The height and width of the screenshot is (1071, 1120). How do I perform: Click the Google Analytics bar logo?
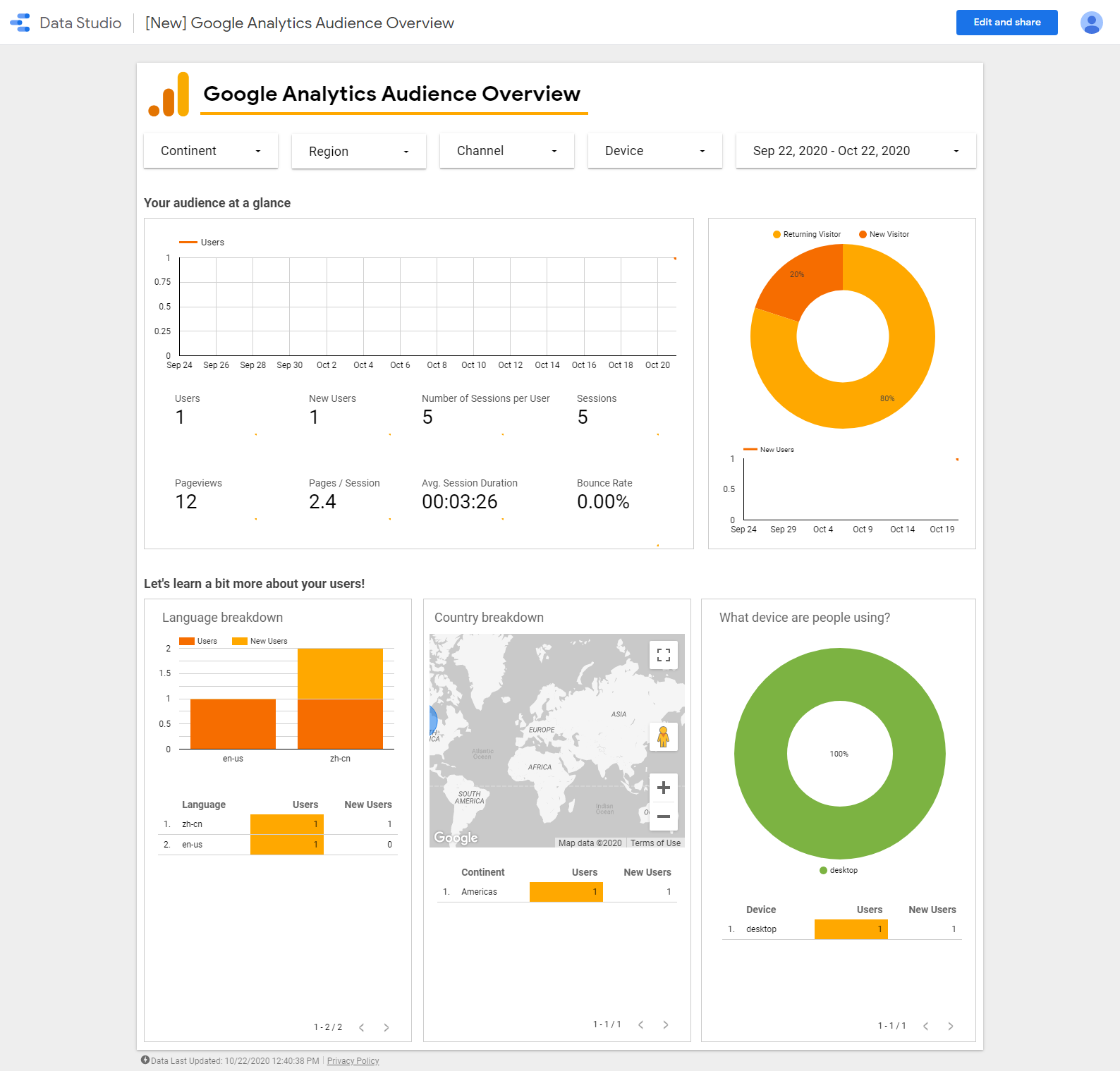click(169, 94)
